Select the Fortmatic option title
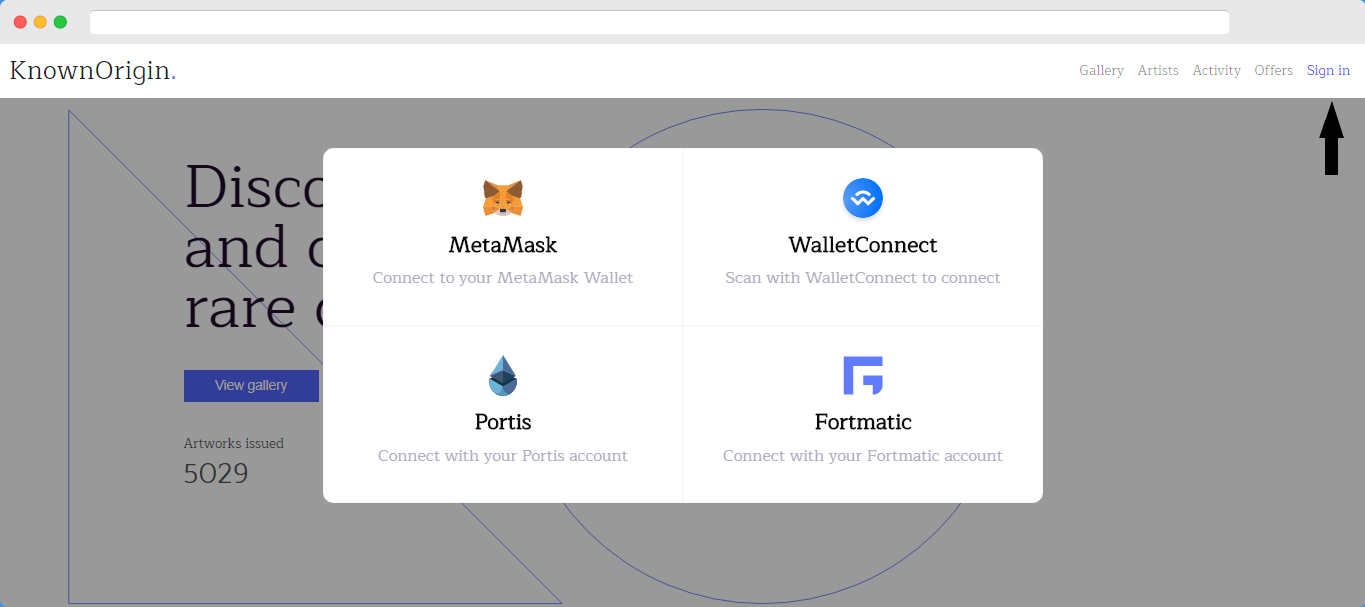 pyautogui.click(x=862, y=422)
